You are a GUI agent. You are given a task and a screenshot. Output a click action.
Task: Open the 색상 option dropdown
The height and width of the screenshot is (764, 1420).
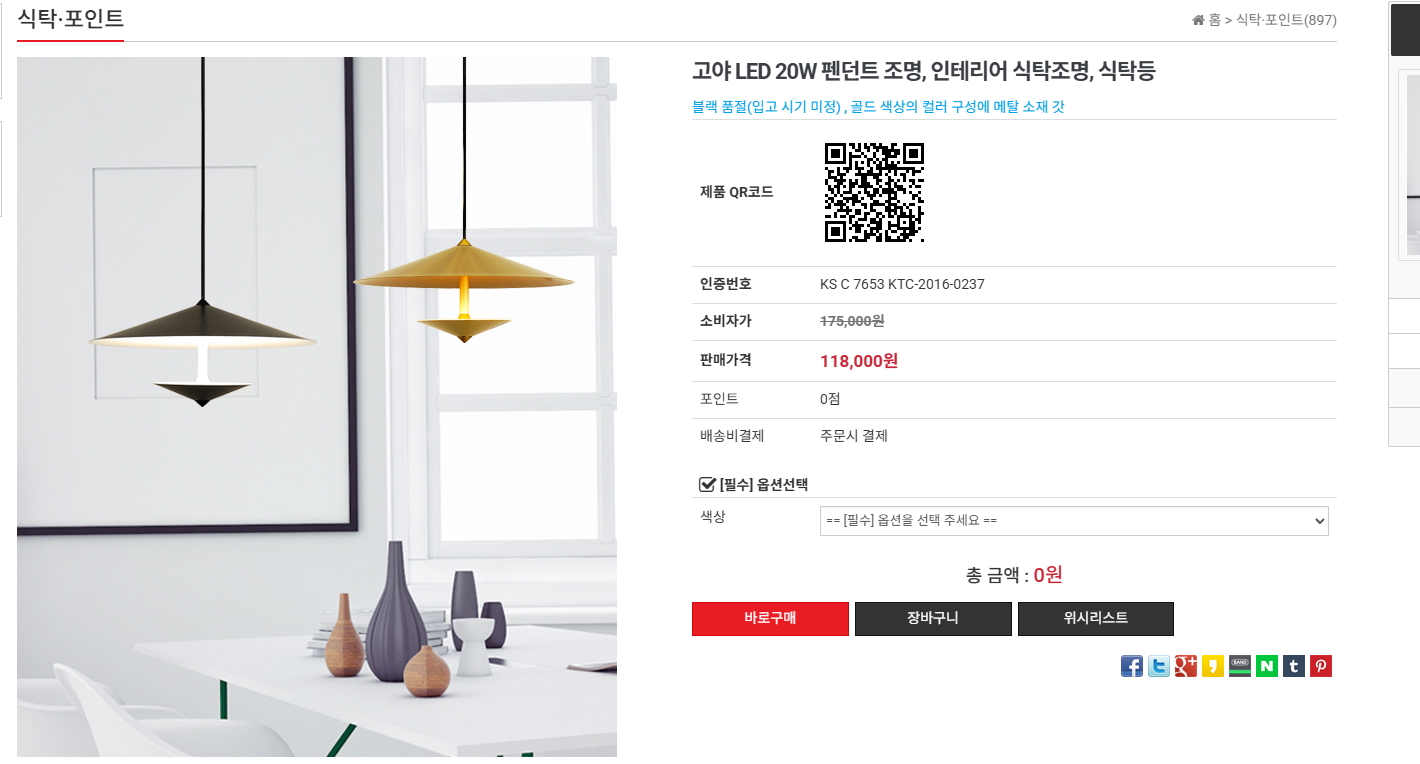(x=1074, y=521)
